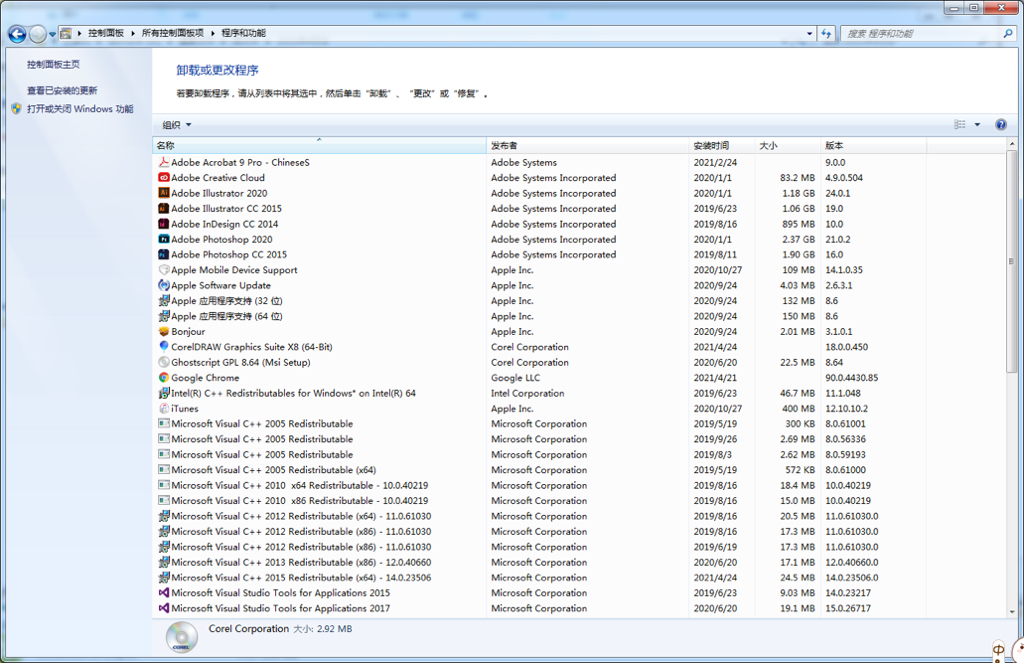Select the Bonjour program icon
The image size is (1024, 663).
point(164,331)
